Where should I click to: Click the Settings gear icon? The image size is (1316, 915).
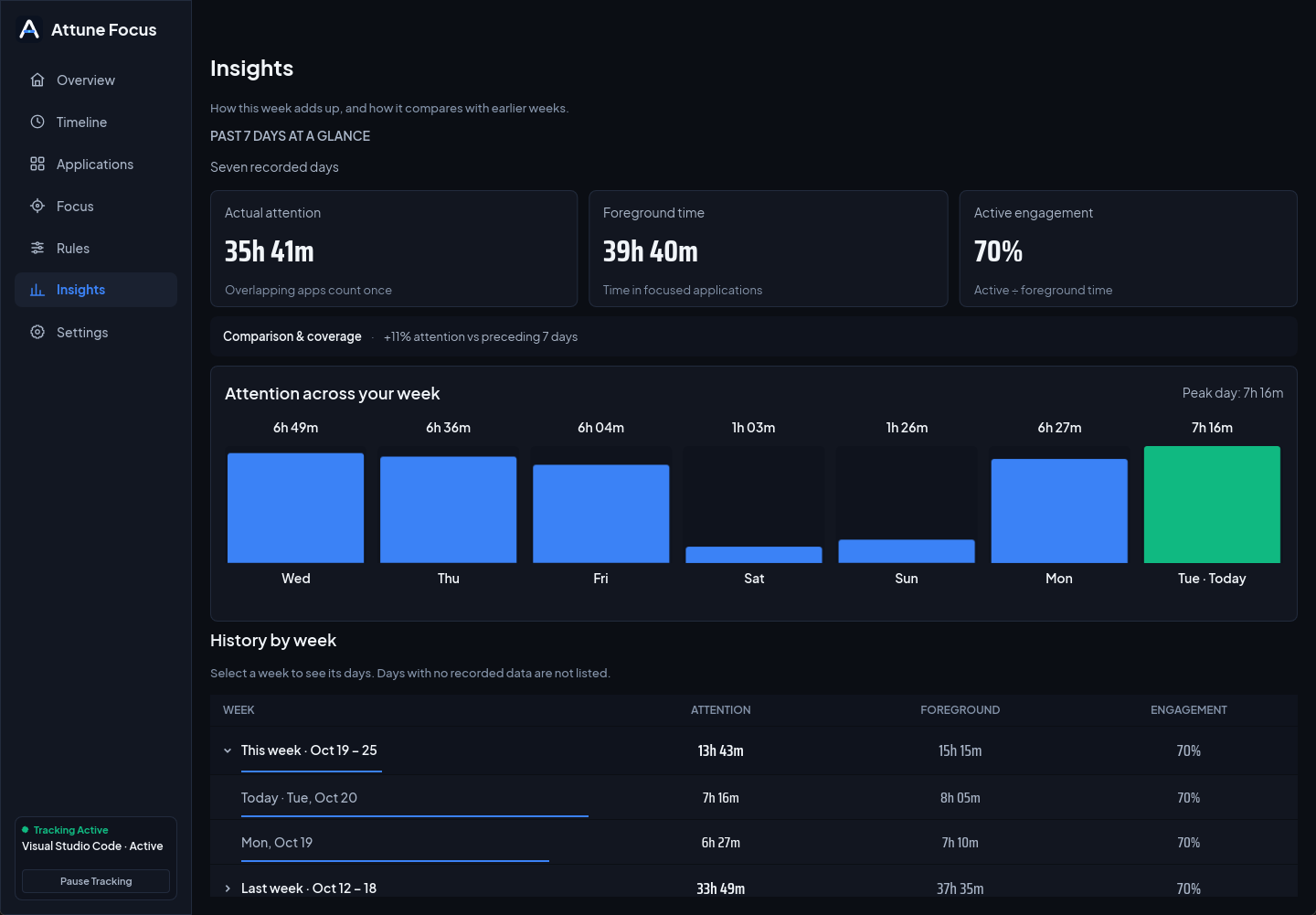point(37,332)
